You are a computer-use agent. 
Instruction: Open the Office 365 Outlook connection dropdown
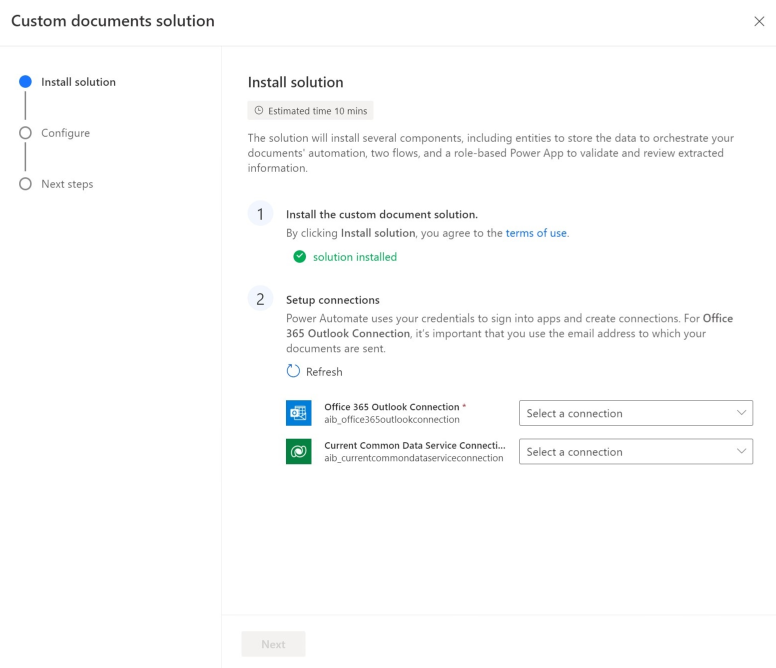(636, 413)
